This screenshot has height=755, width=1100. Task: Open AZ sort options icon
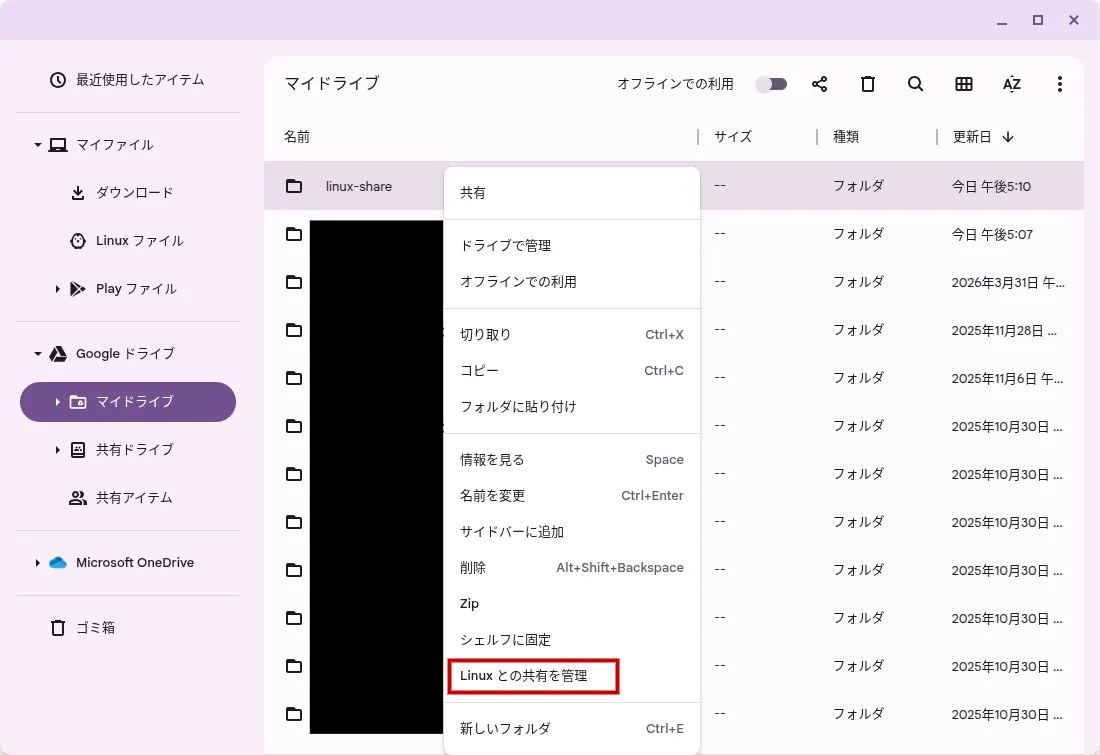(1012, 84)
